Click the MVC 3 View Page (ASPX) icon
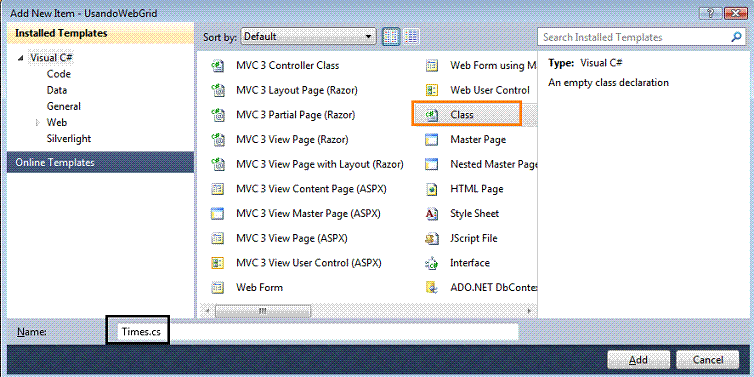This screenshot has height=377, width=754. (x=218, y=238)
